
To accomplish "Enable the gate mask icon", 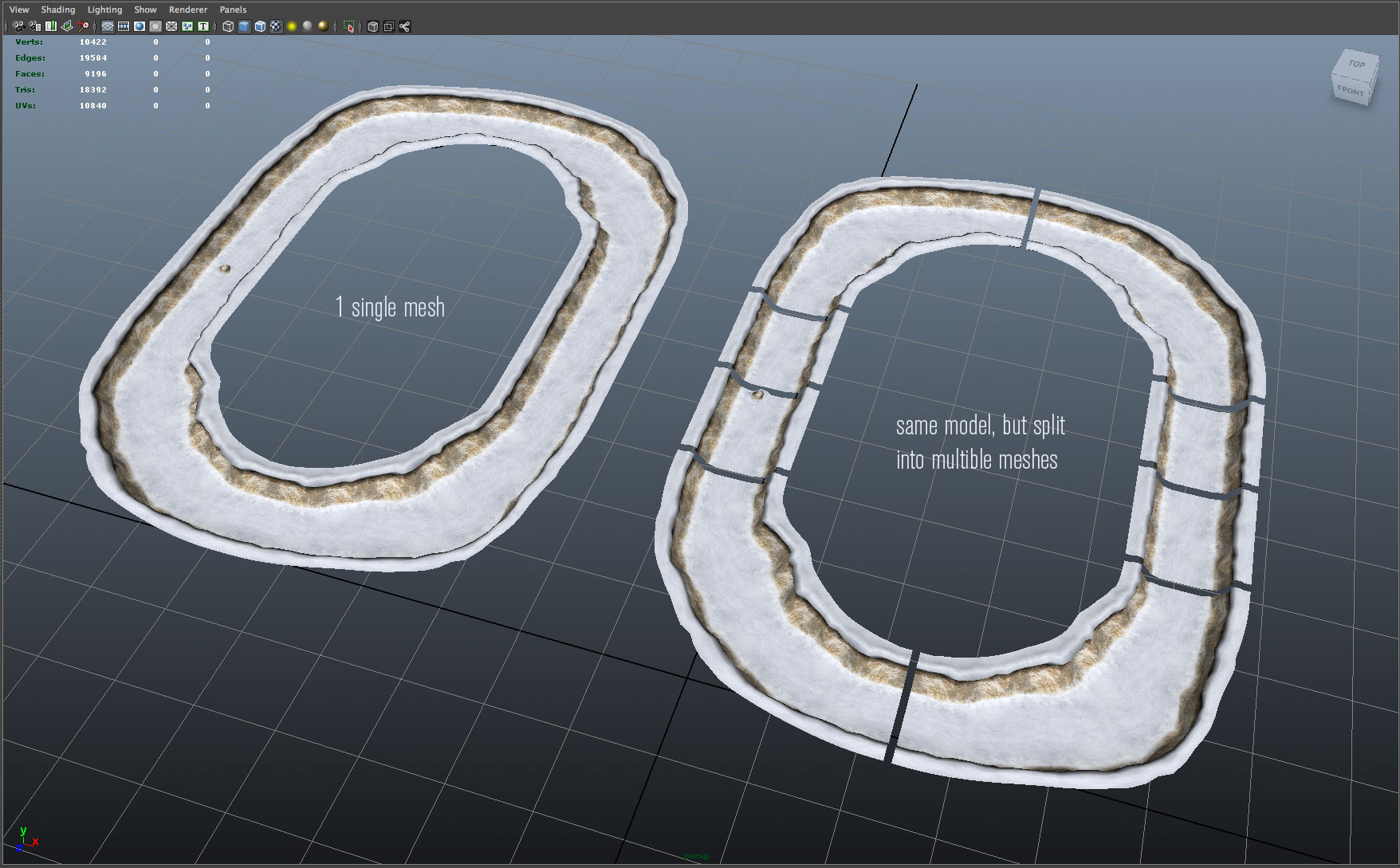I will tap(155, 26).
